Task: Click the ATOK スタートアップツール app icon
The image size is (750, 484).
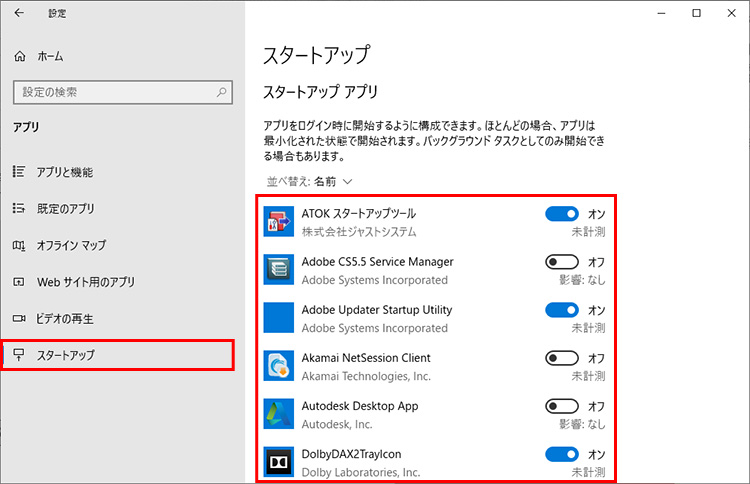Action: pos(277,222)
